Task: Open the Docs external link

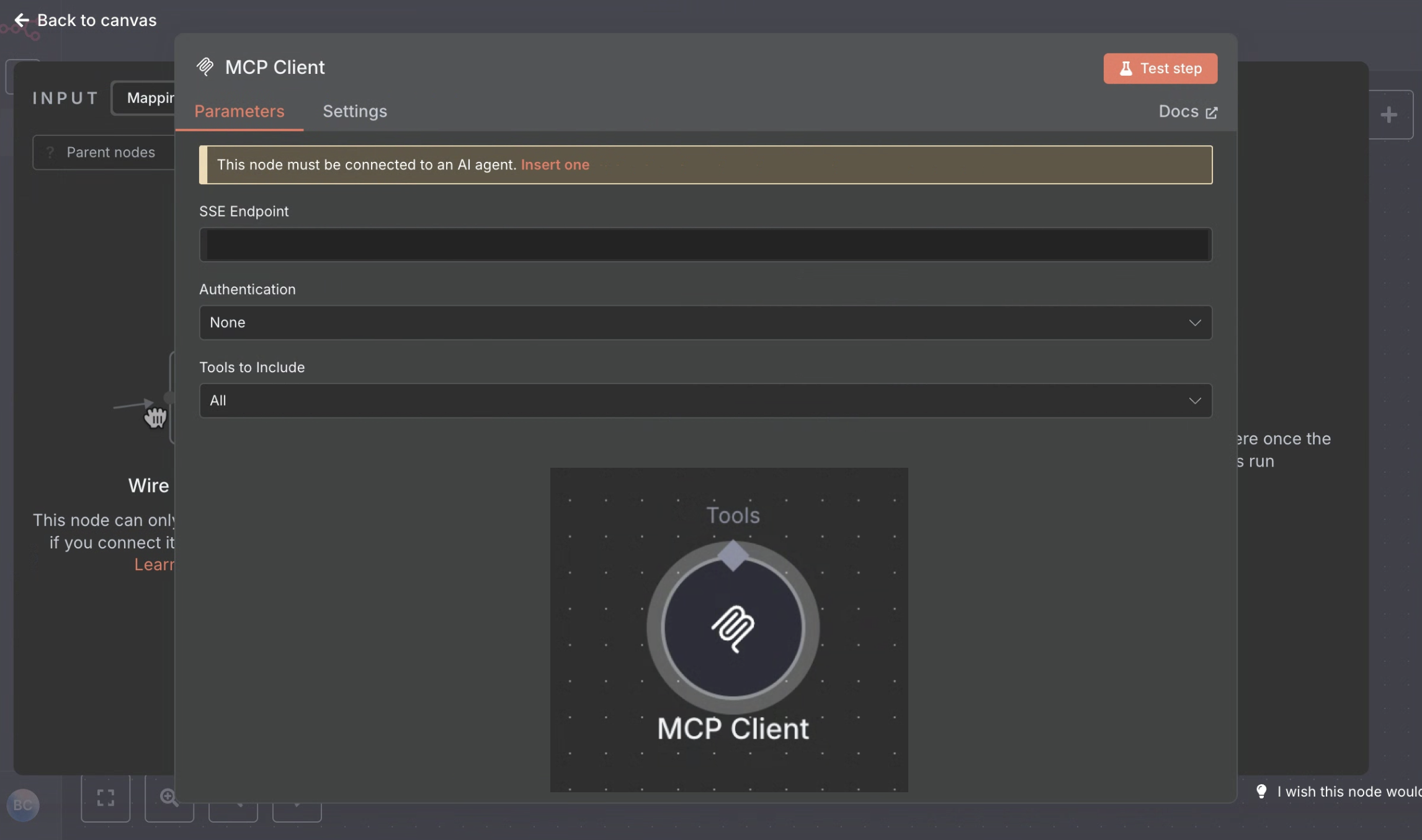Action: pos(1187,112)
